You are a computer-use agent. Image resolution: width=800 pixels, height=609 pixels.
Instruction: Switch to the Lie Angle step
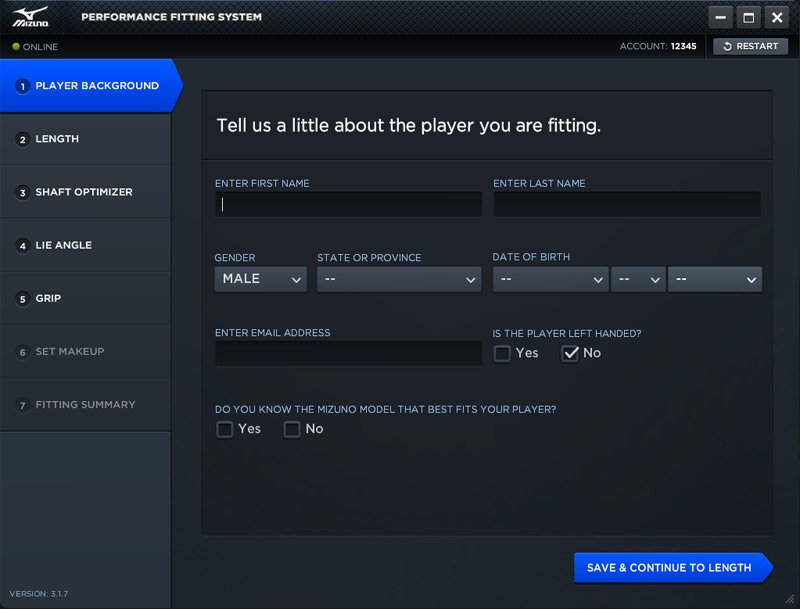[85, 245]
